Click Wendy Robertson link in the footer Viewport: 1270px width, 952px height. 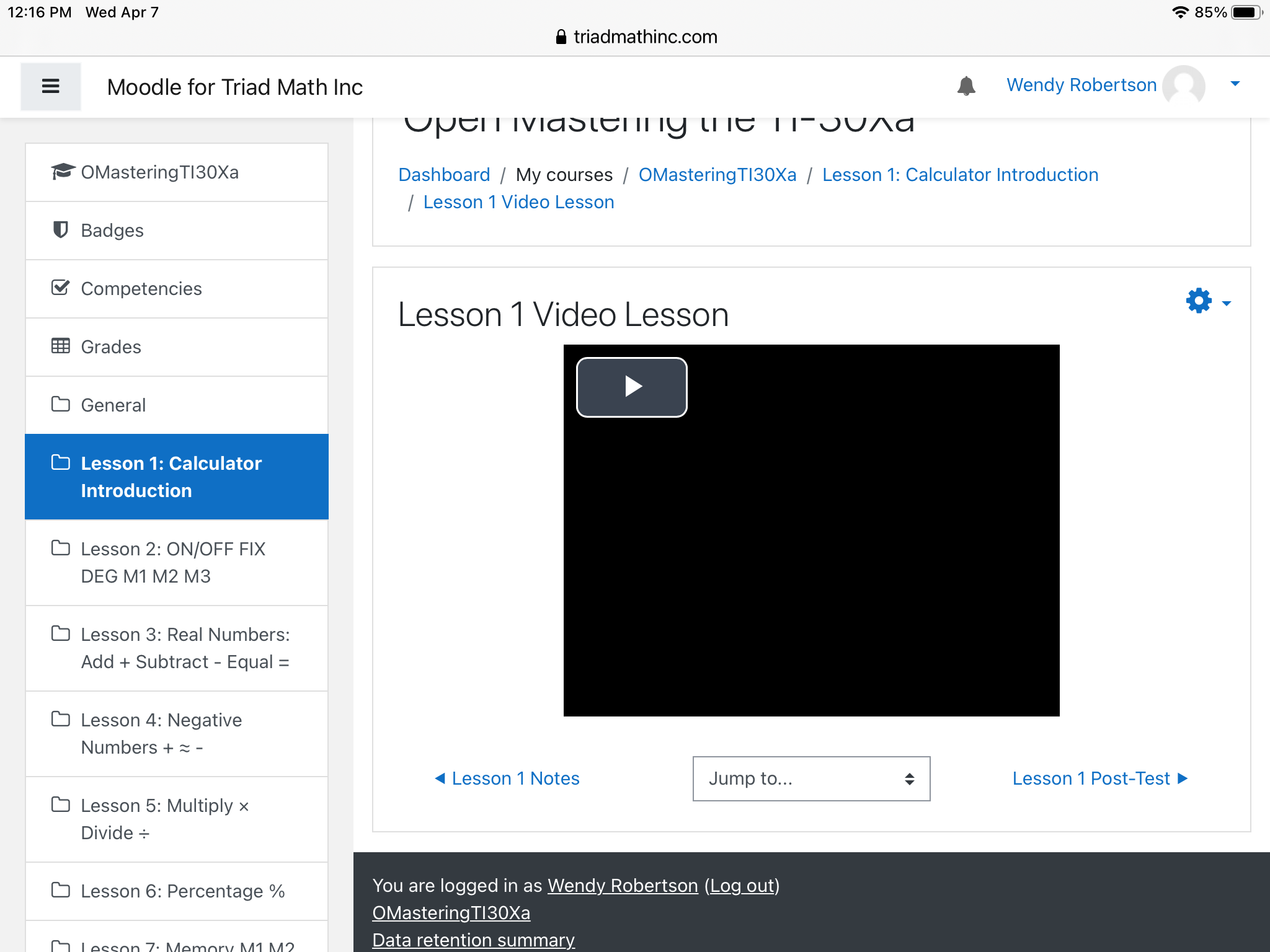pyautogui.click(x=623, y=886)
